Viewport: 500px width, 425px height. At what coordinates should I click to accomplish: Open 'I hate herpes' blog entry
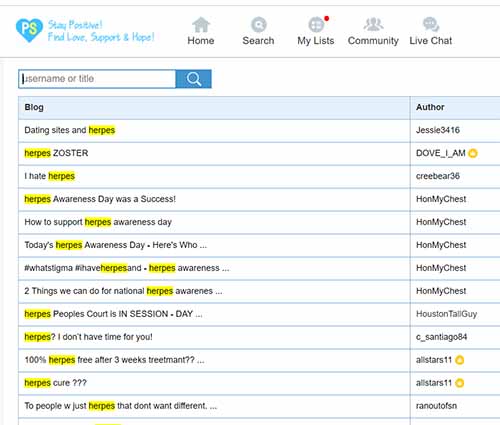click(x=50, y=176)
